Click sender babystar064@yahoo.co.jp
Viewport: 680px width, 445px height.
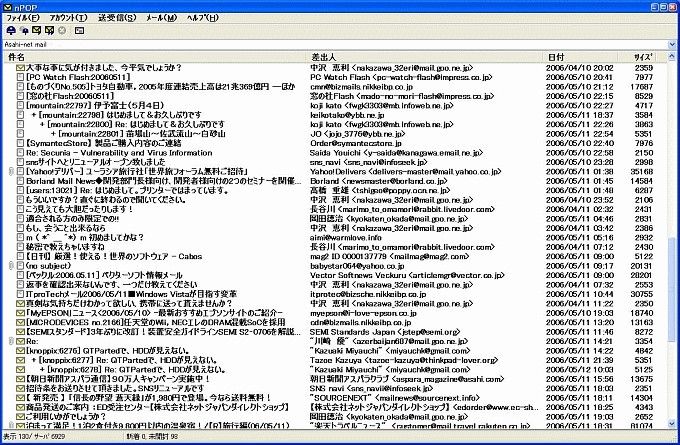point(357,265)
